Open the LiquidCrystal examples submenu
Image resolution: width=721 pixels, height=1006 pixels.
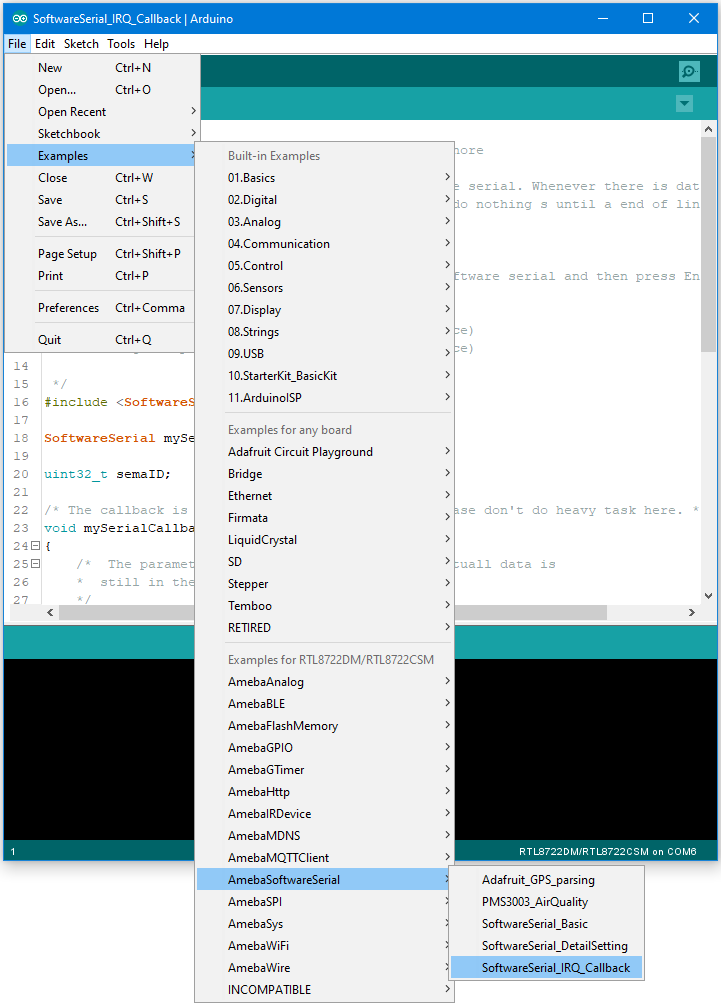tap(325, 540)
